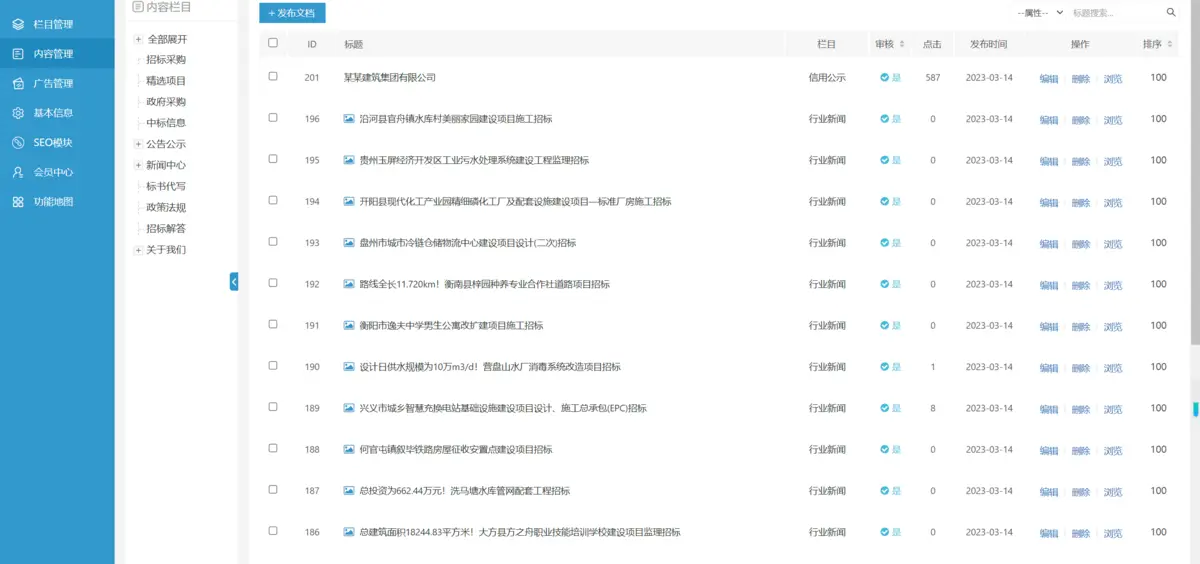Screen dimensions: 1200x564
Task: Check the box for row ID 192
Action: (273, 283)
